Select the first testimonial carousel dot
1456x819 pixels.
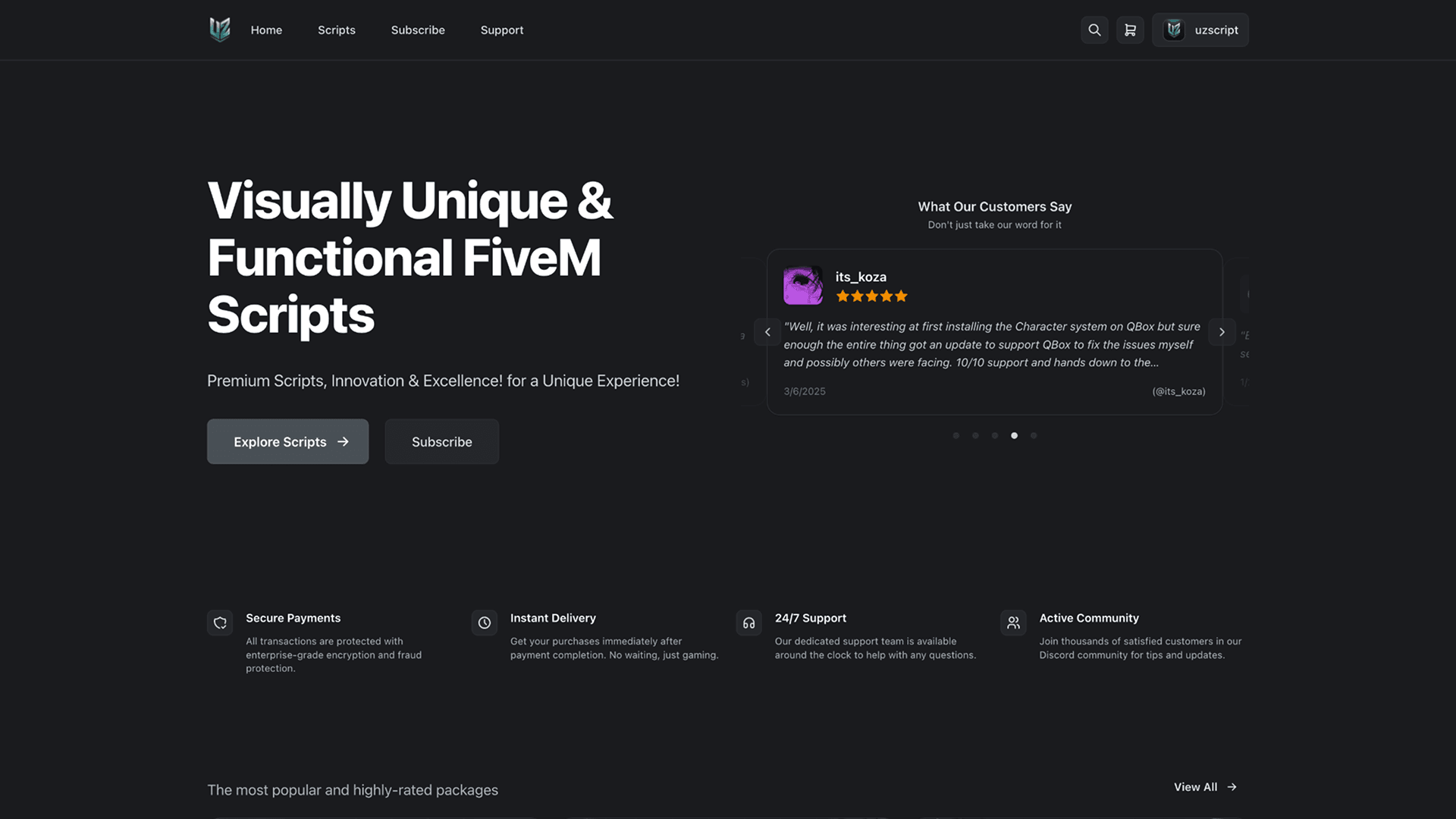(955, 435)
